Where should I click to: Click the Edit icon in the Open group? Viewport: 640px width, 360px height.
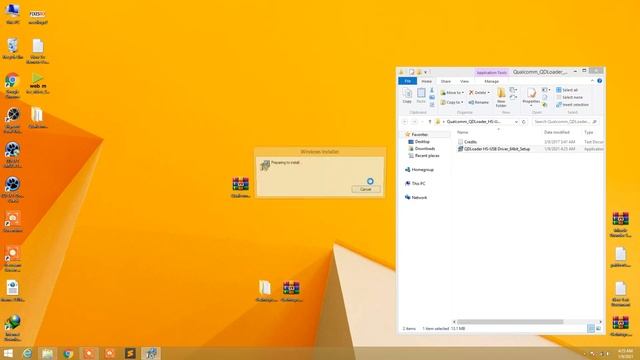[545, 97]
